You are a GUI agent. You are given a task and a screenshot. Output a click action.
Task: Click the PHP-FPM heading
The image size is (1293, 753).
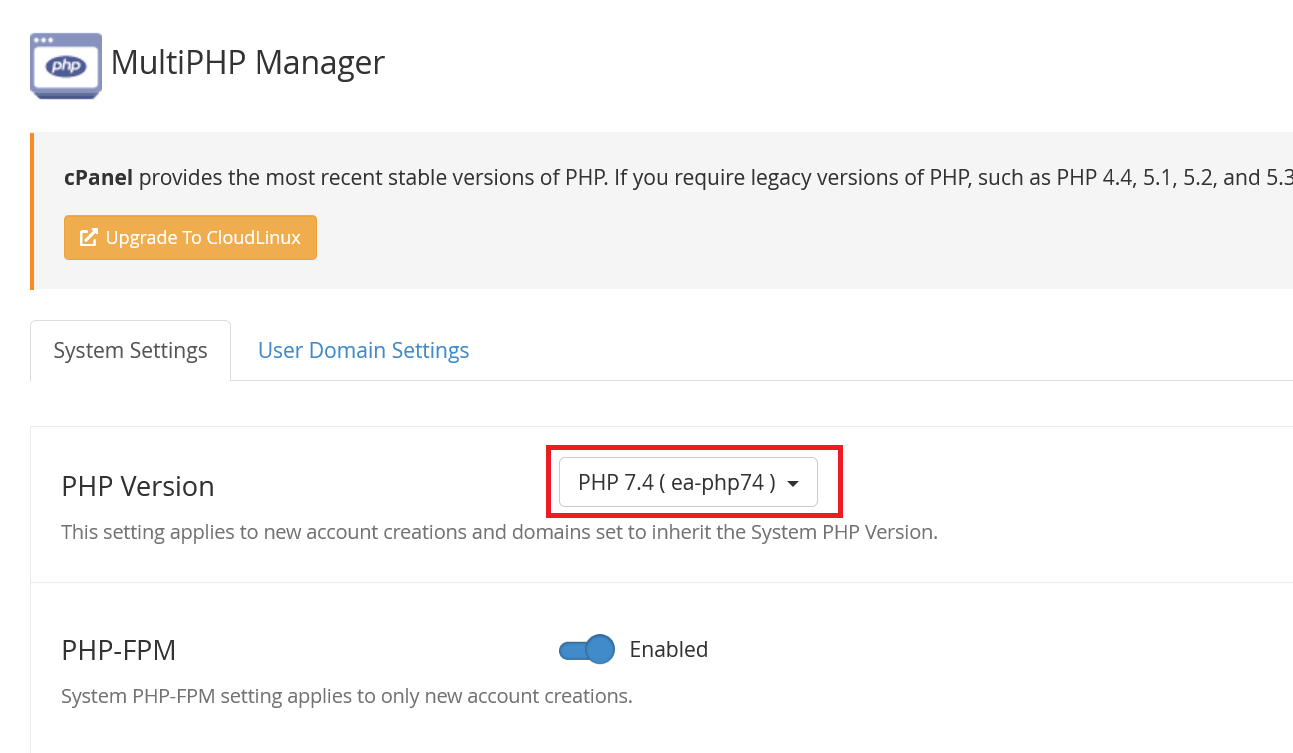119,650
